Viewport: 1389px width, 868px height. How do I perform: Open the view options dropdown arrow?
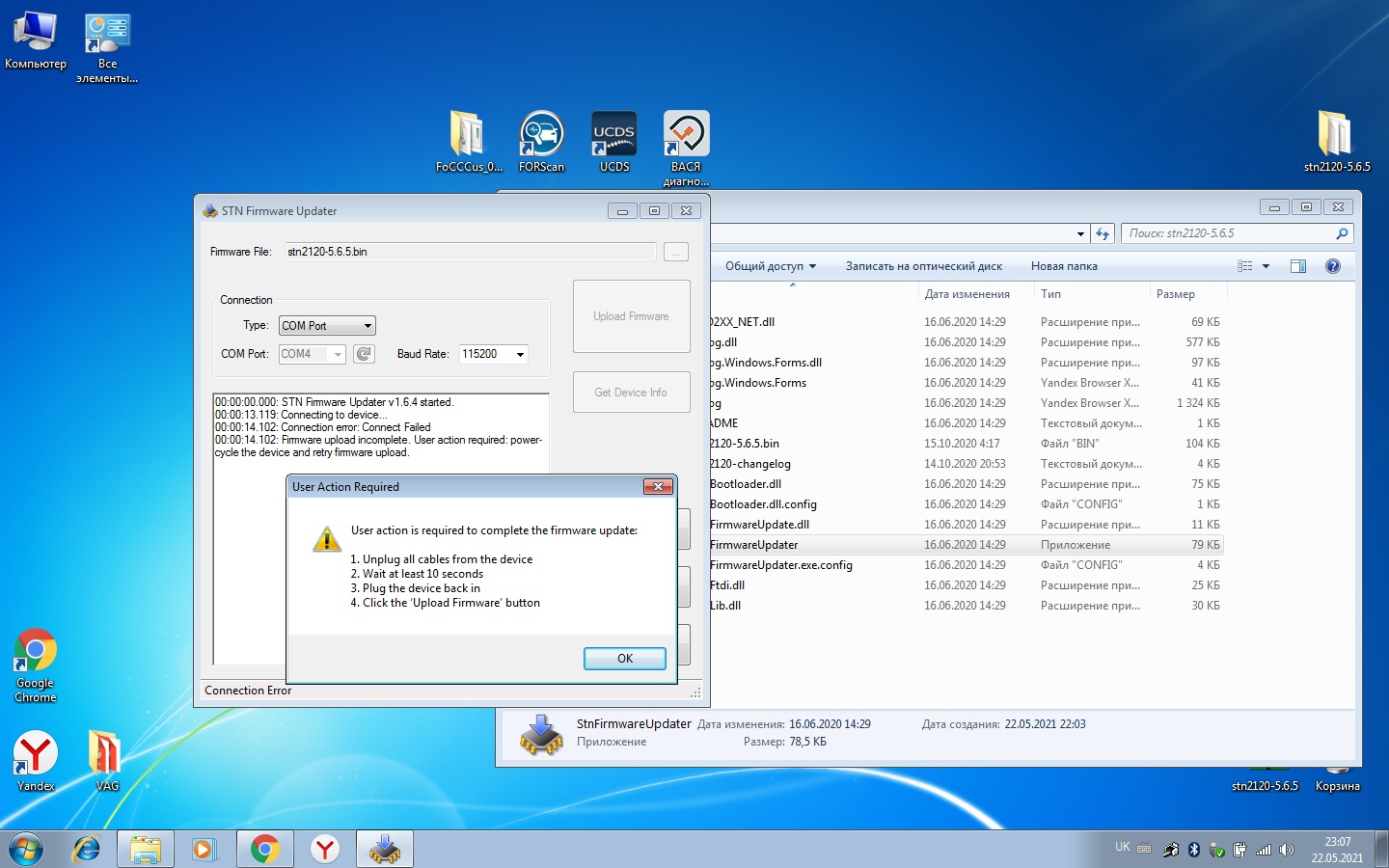1266,266
